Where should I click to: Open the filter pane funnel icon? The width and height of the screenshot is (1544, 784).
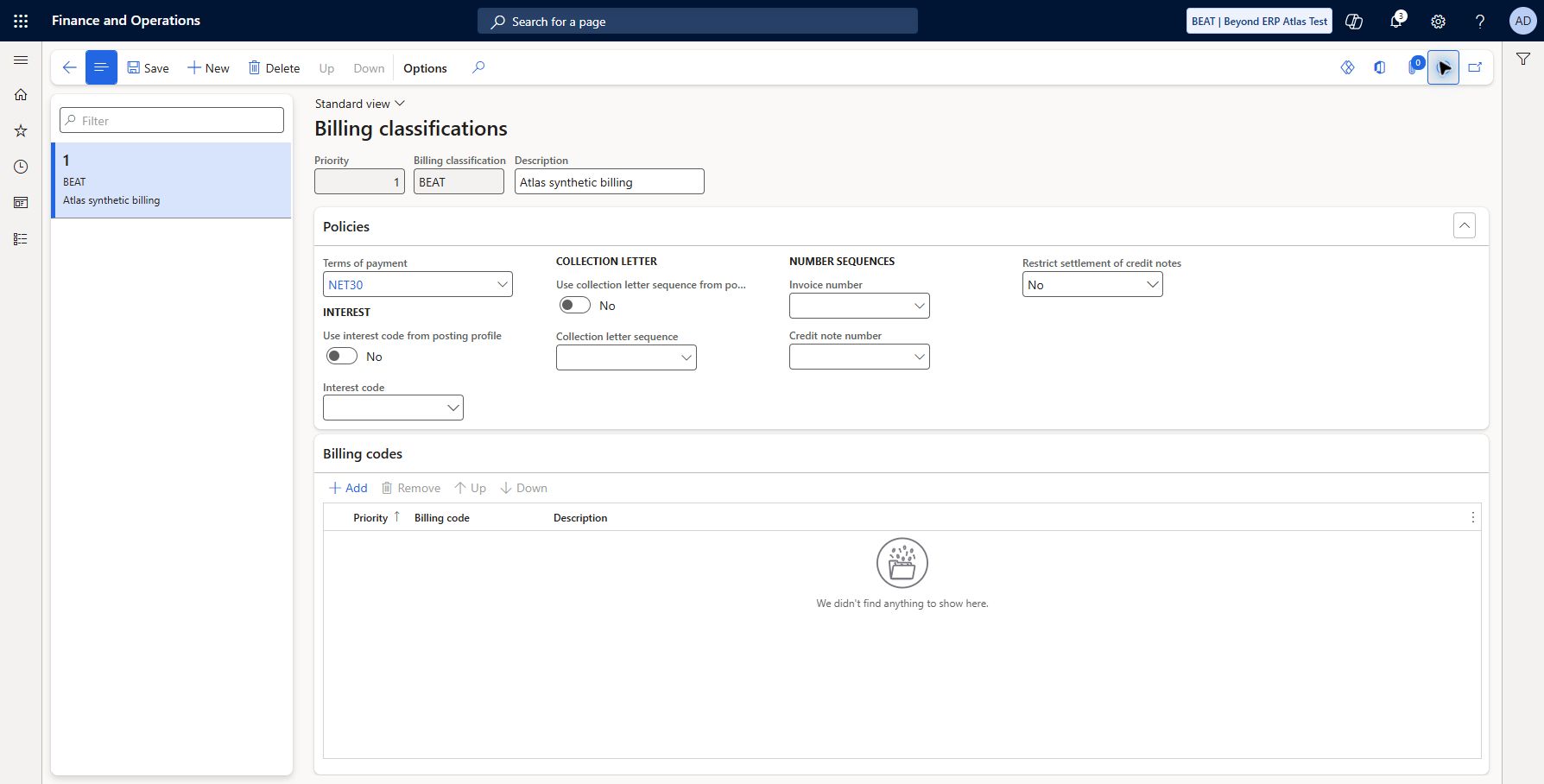[1523, 59]
